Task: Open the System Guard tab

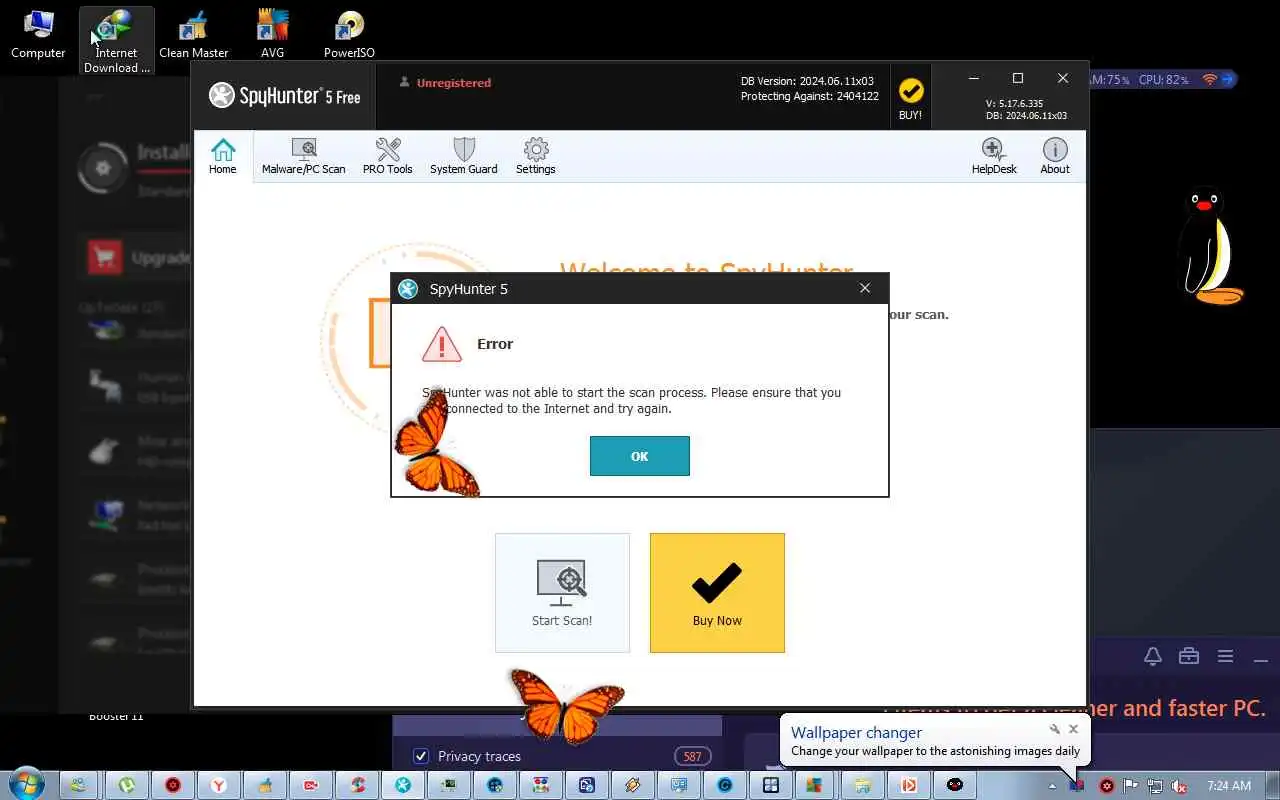Action: tap(463, 156)
